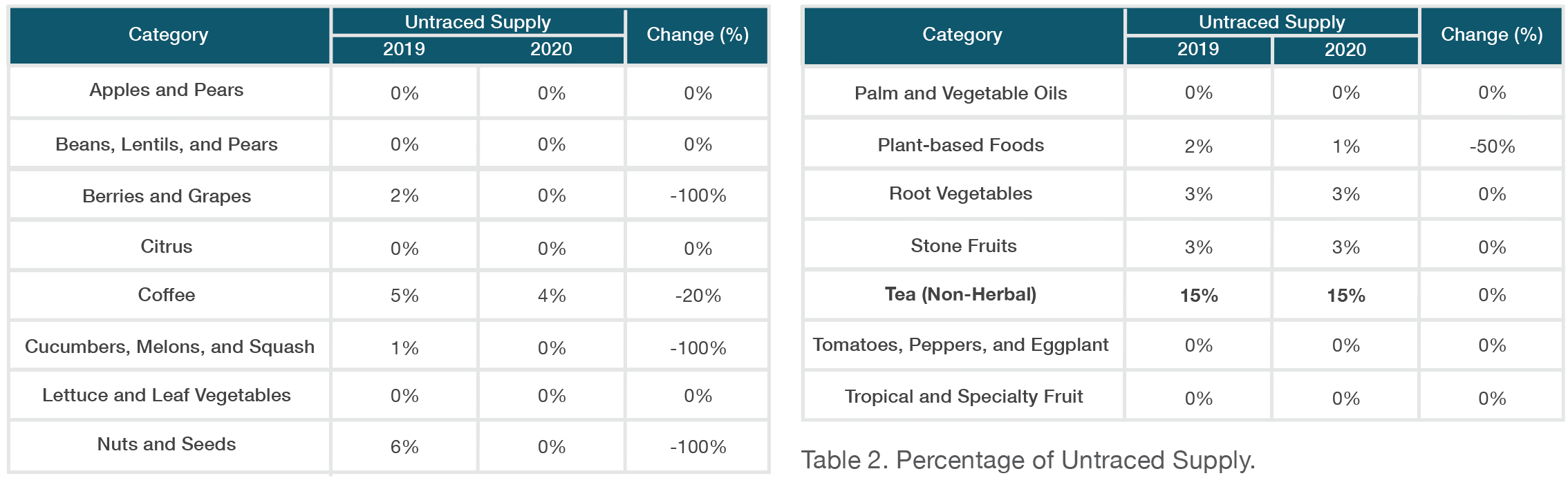Select the Tea (Non-Herbal) category cell

click(x=963, y=294)
